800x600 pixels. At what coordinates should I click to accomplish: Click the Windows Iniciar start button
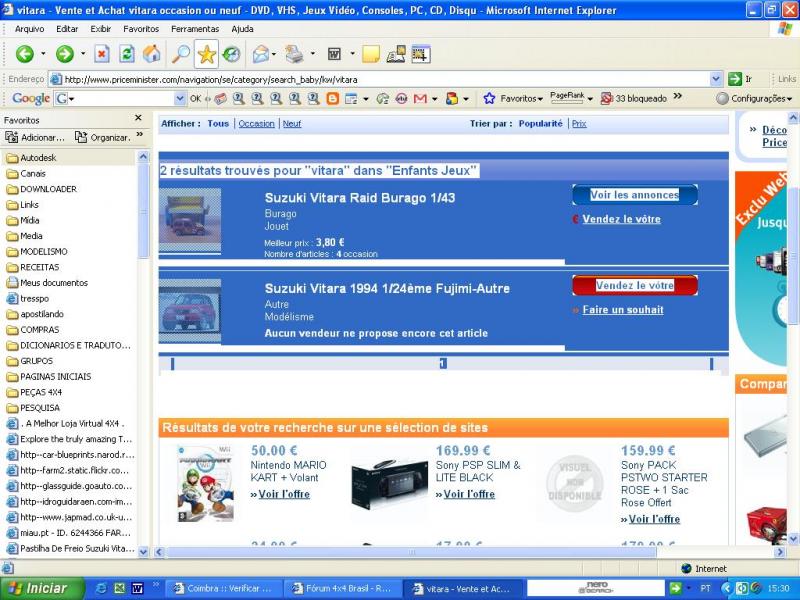coord(42,588)
